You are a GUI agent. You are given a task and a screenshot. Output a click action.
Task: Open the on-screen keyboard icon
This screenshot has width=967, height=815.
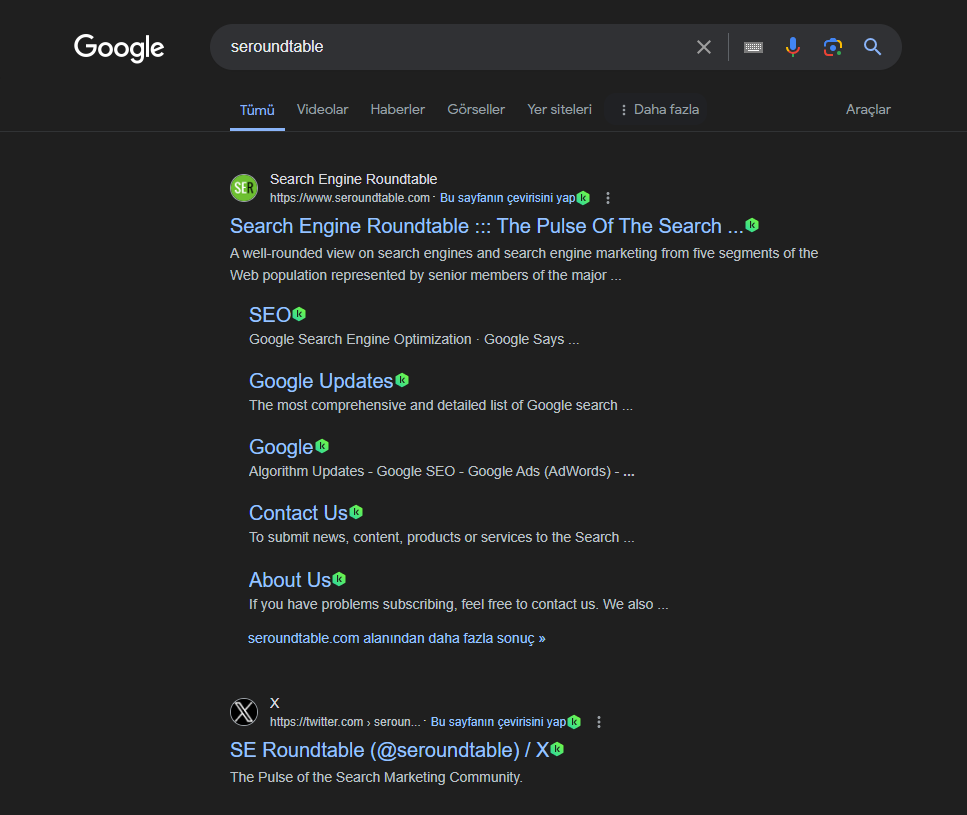(753, 47)
